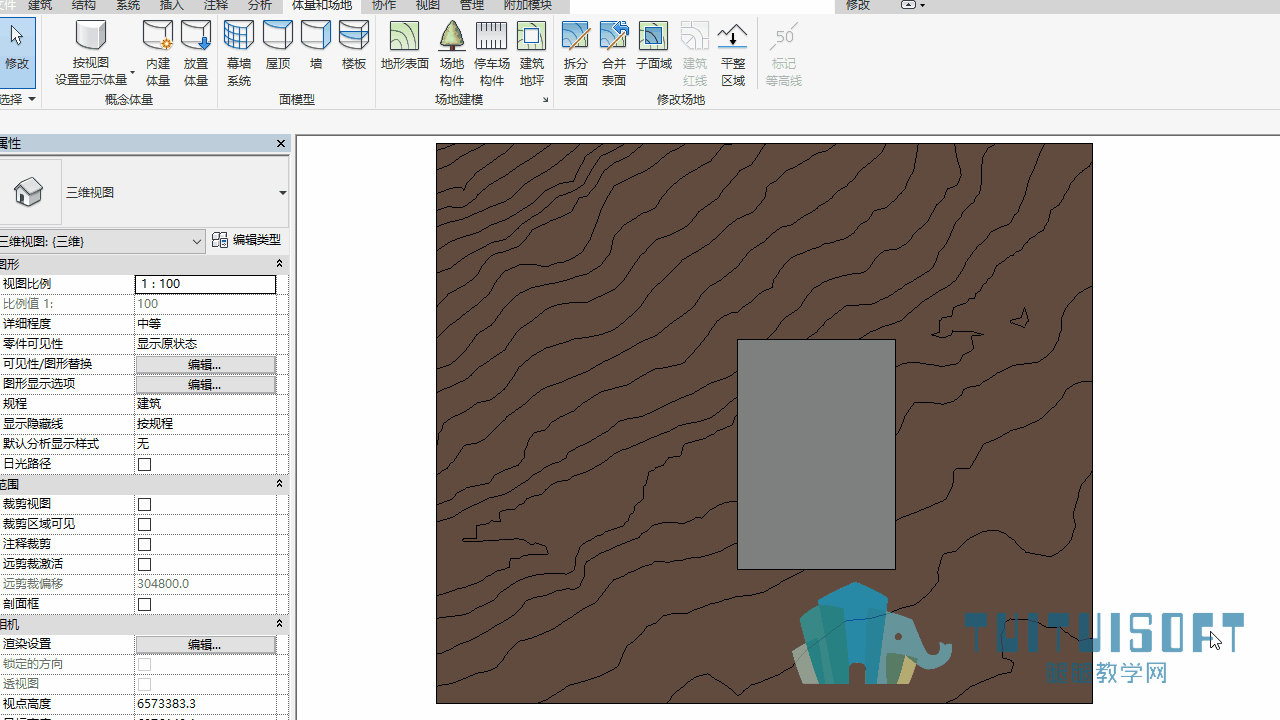Enable the 远剪裁激活 checkbox
Image resolution: width=1280 pixels, height=720 pixels.
tap(145, 564)
